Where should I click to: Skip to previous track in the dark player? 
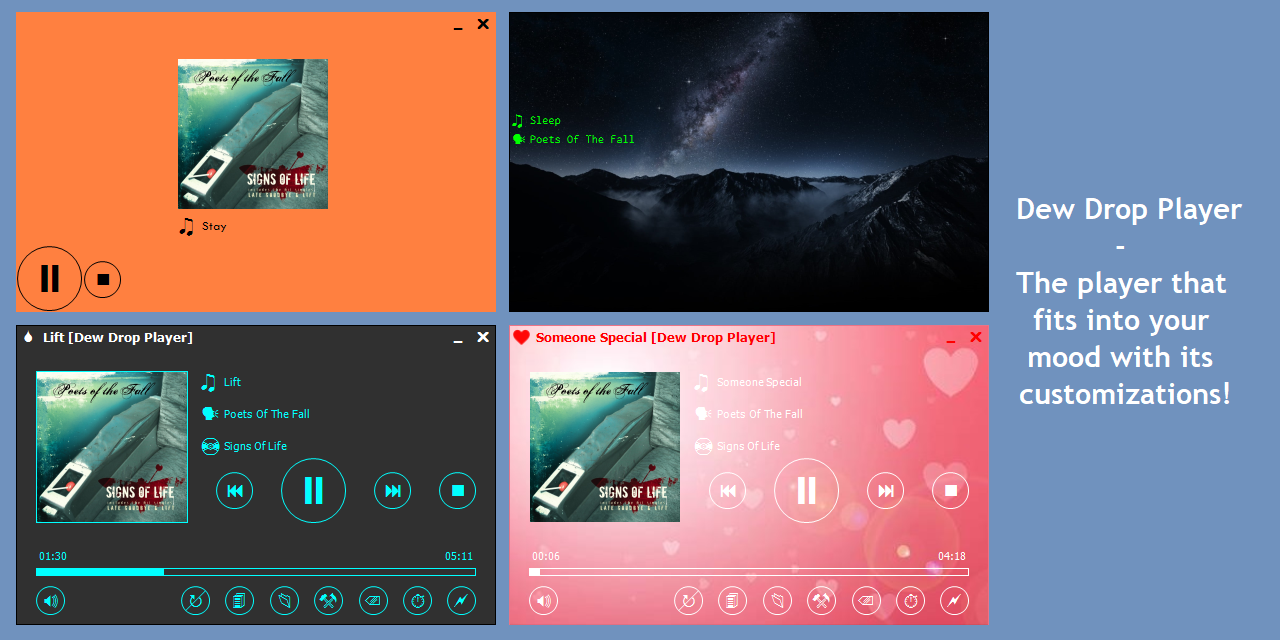[235, 490]
